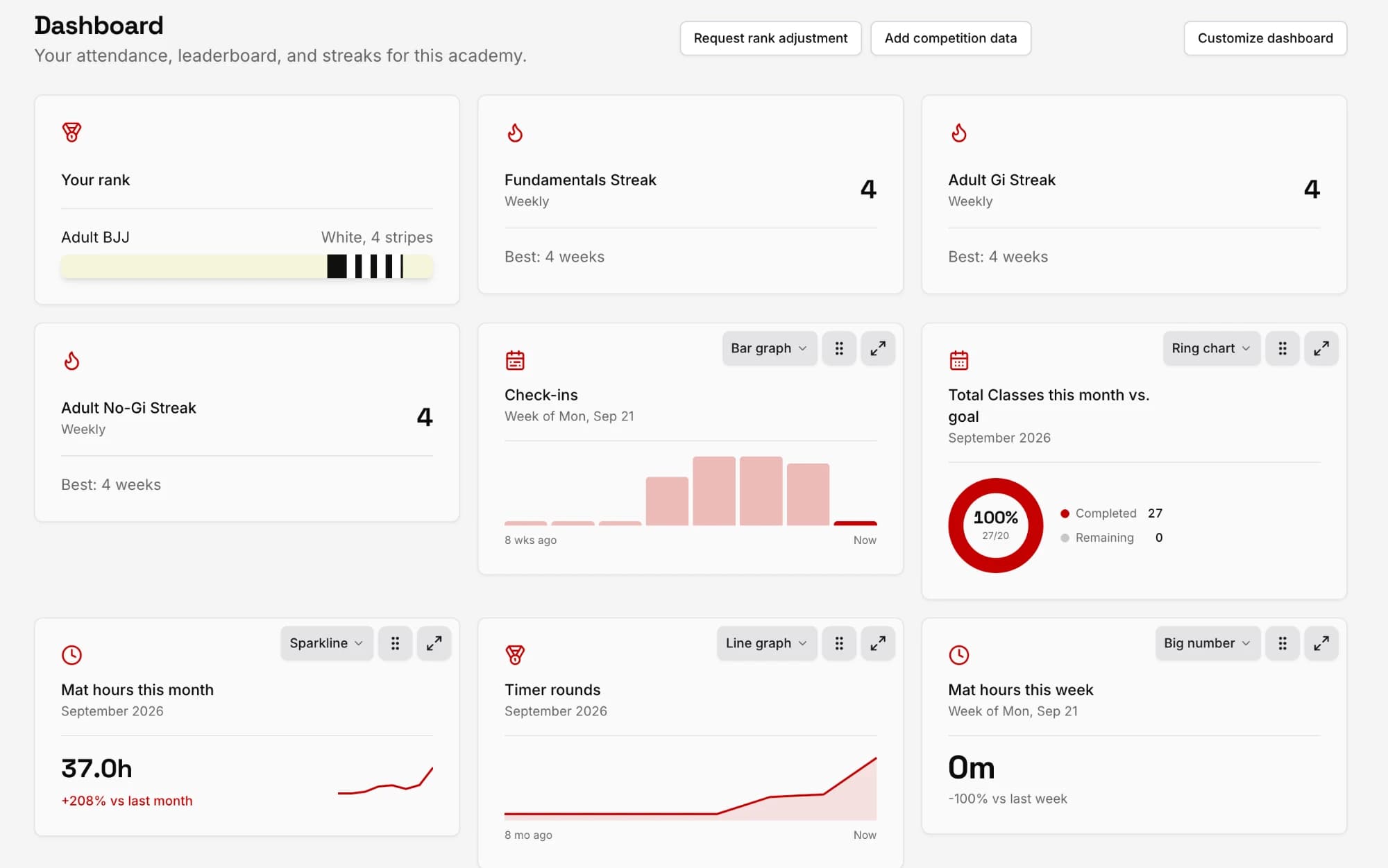
Task: Click drag handle on Mat hours this week
Action: point(1283,643)
